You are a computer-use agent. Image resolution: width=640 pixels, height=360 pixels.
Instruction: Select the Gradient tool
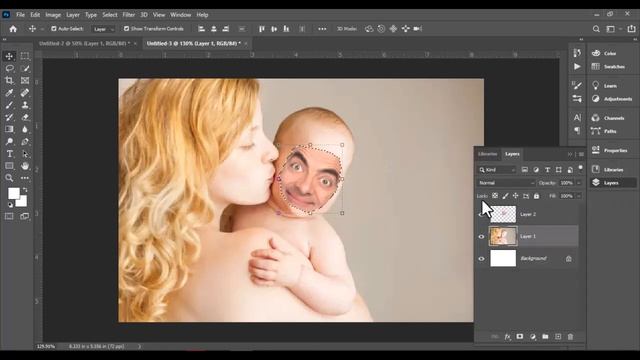9,129
